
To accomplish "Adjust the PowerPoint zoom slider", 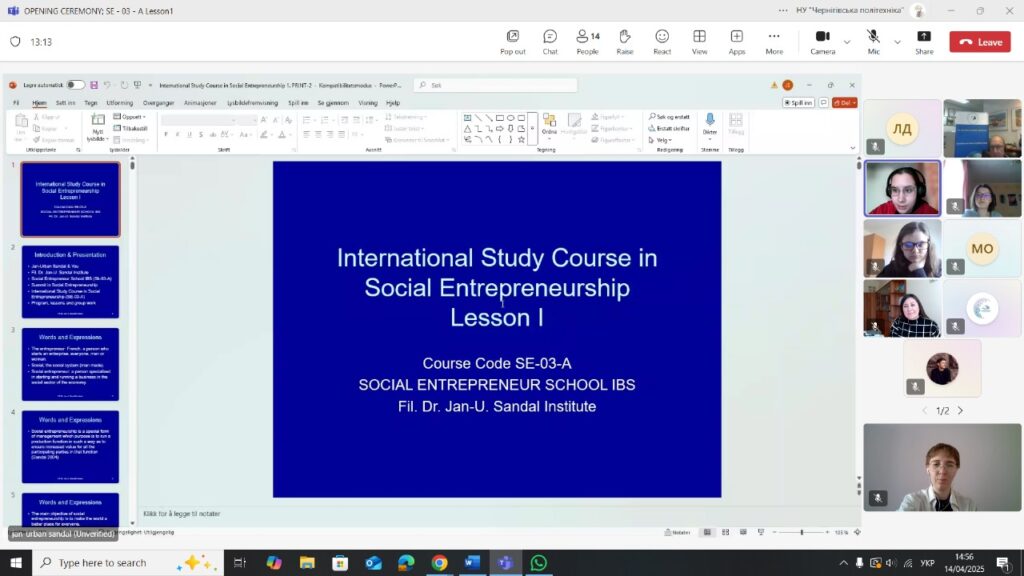I will (x=801, y=532).
